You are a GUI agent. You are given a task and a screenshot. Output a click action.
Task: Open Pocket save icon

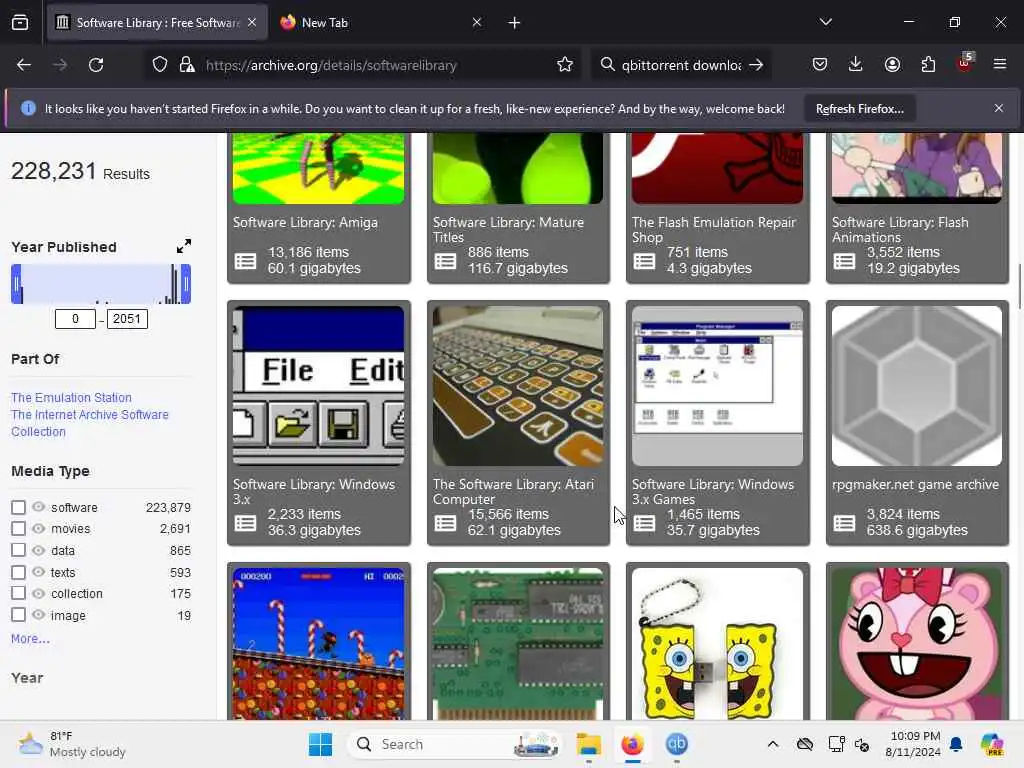coord(820,64)
